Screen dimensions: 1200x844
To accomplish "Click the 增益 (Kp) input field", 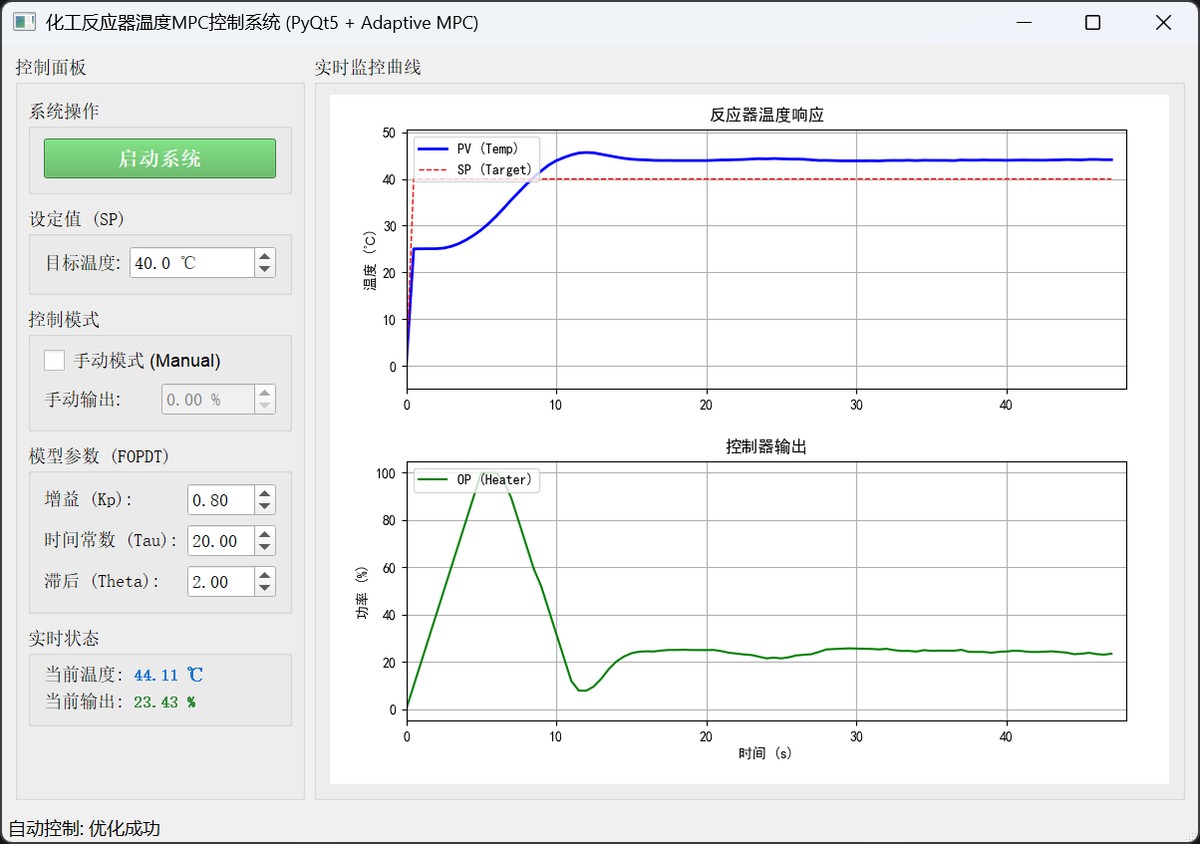I will 220,500.
